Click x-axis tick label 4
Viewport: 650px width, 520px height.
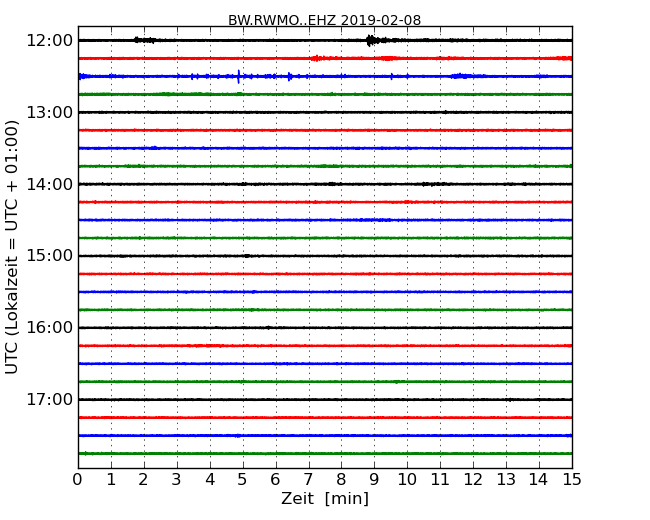[x=210, y=480]
